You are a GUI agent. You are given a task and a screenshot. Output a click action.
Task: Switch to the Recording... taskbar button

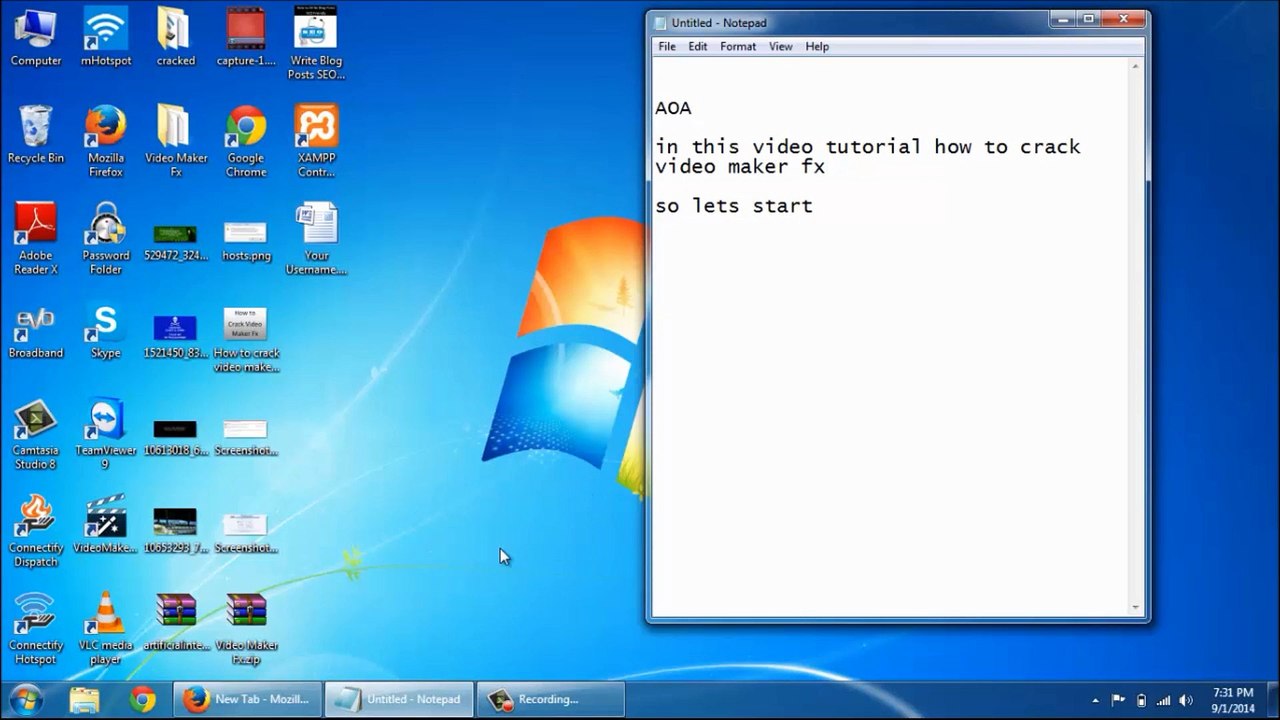point(551,699)
